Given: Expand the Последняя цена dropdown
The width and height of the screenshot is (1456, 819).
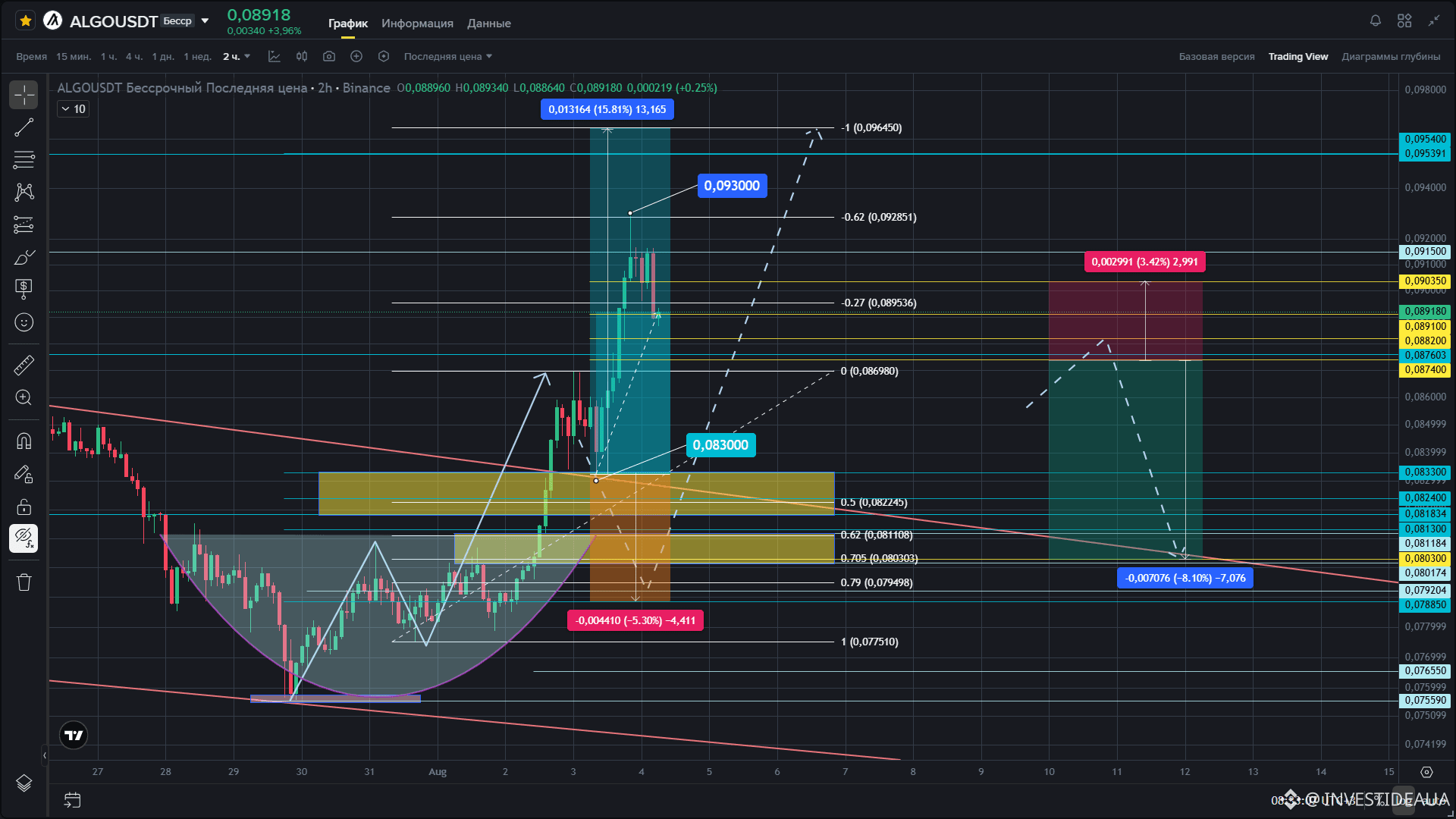Looking at the screenshot, I should coord(448,57).
